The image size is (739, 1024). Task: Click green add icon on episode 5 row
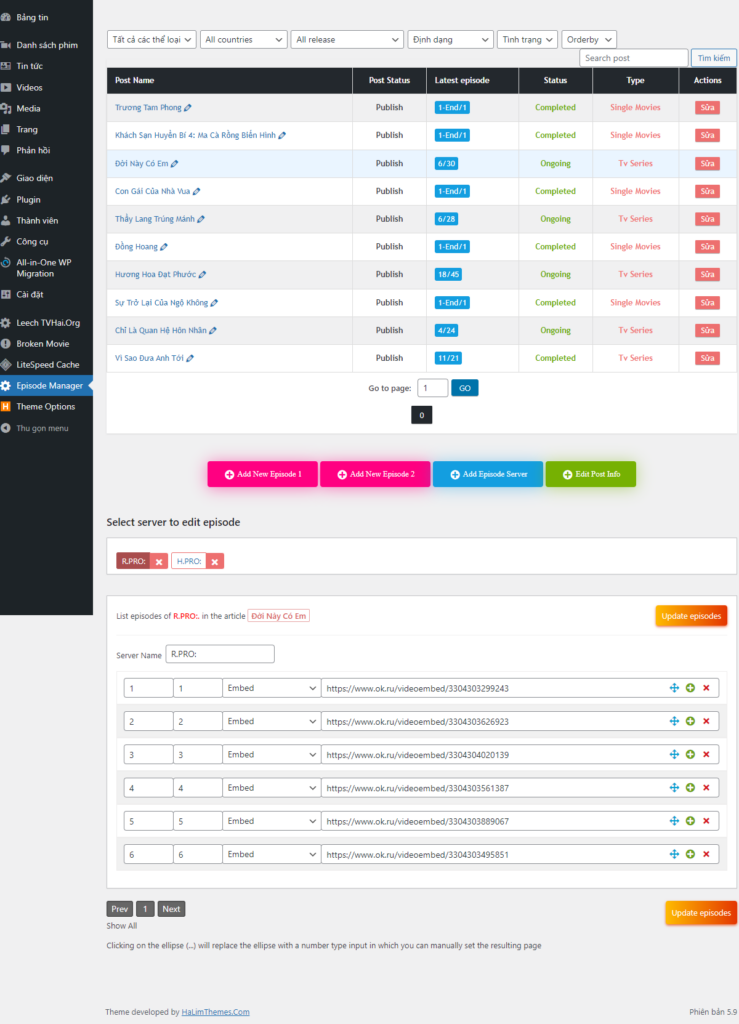coord(690,822)
